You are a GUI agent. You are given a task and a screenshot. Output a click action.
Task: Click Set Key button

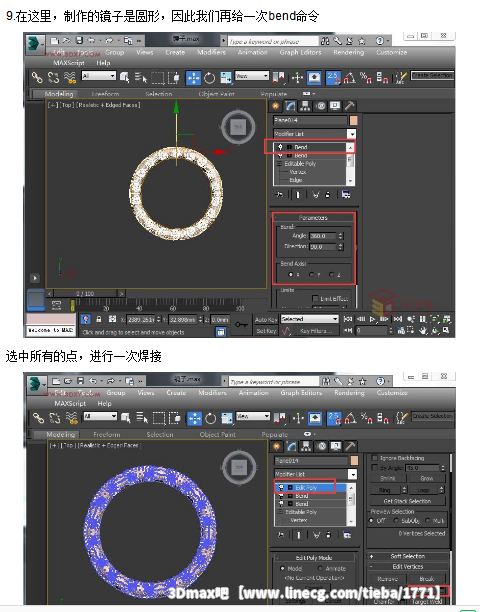[x=266, y=331]
